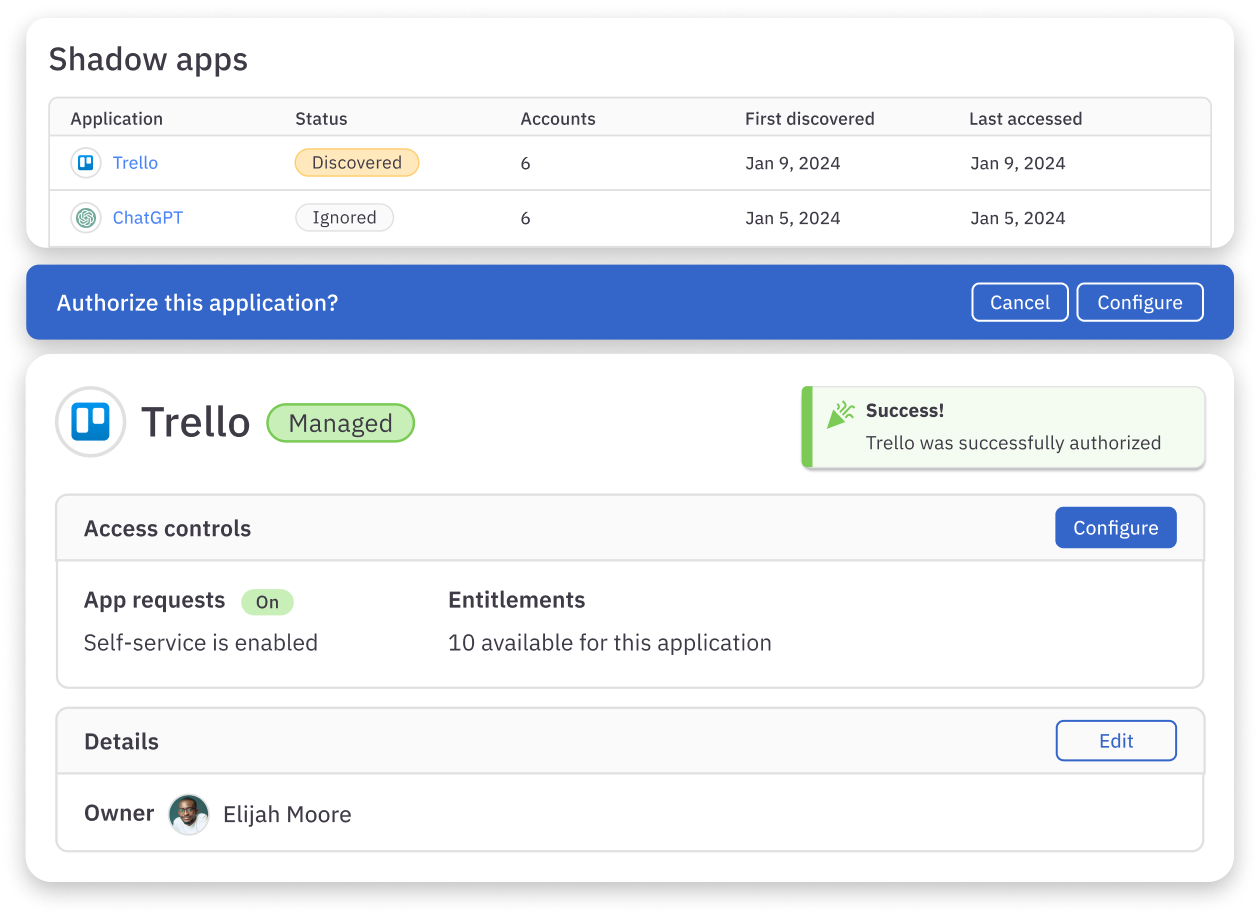Image resolution: width=1260 pixels, height=916 pixels.
Task: Sort by the Accounts column header
Action: (557, 119)
